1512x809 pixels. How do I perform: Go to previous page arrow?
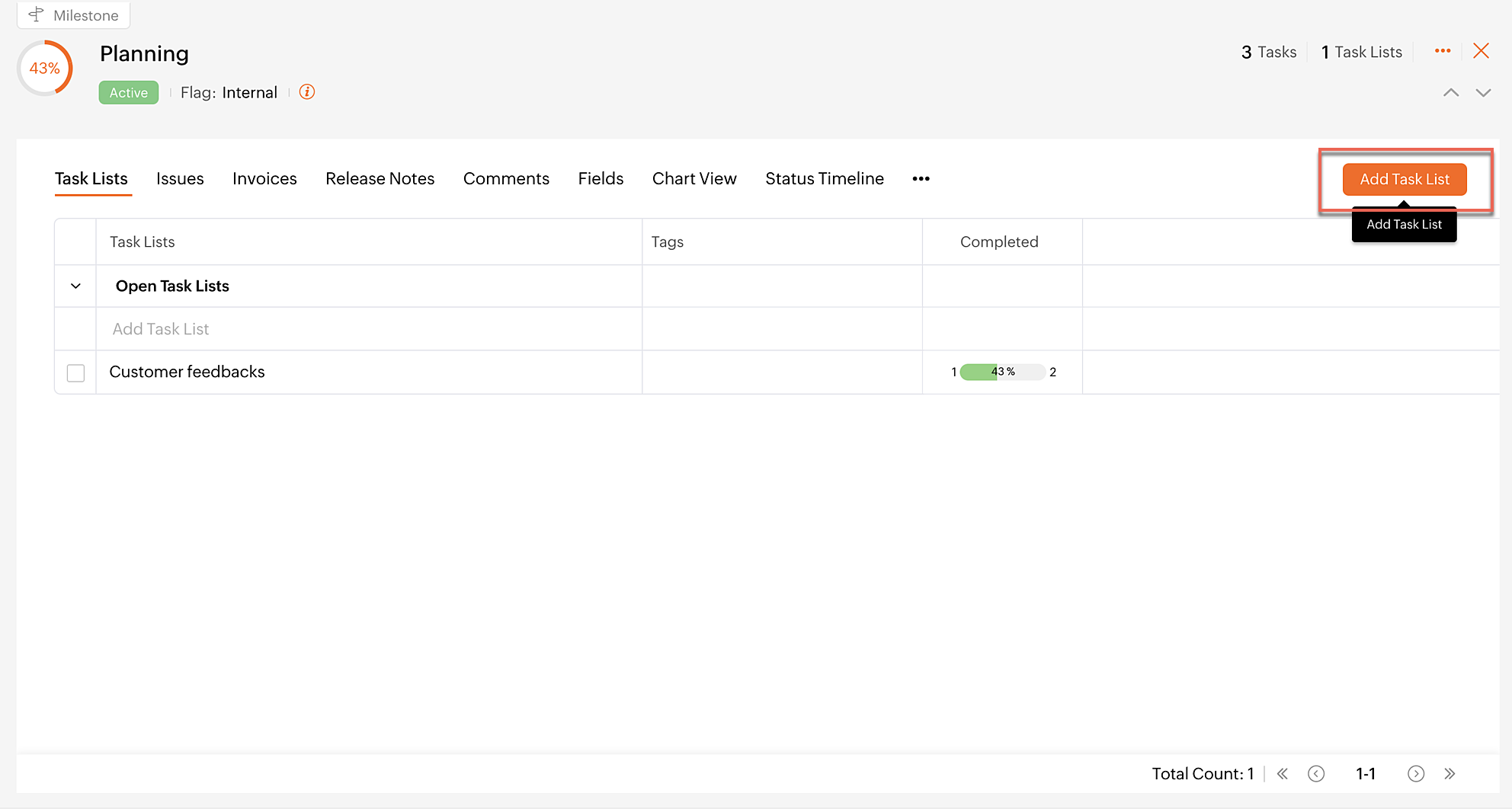[x=1316, y=774]
